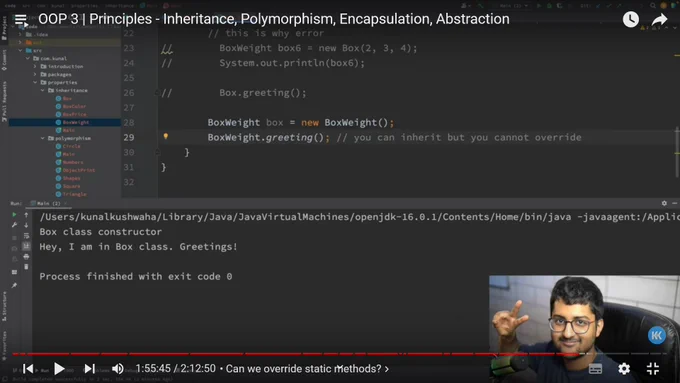Click the pin tab icon in Run panel
The height and width of the screenshot is (383, 680).
(14, 285)
